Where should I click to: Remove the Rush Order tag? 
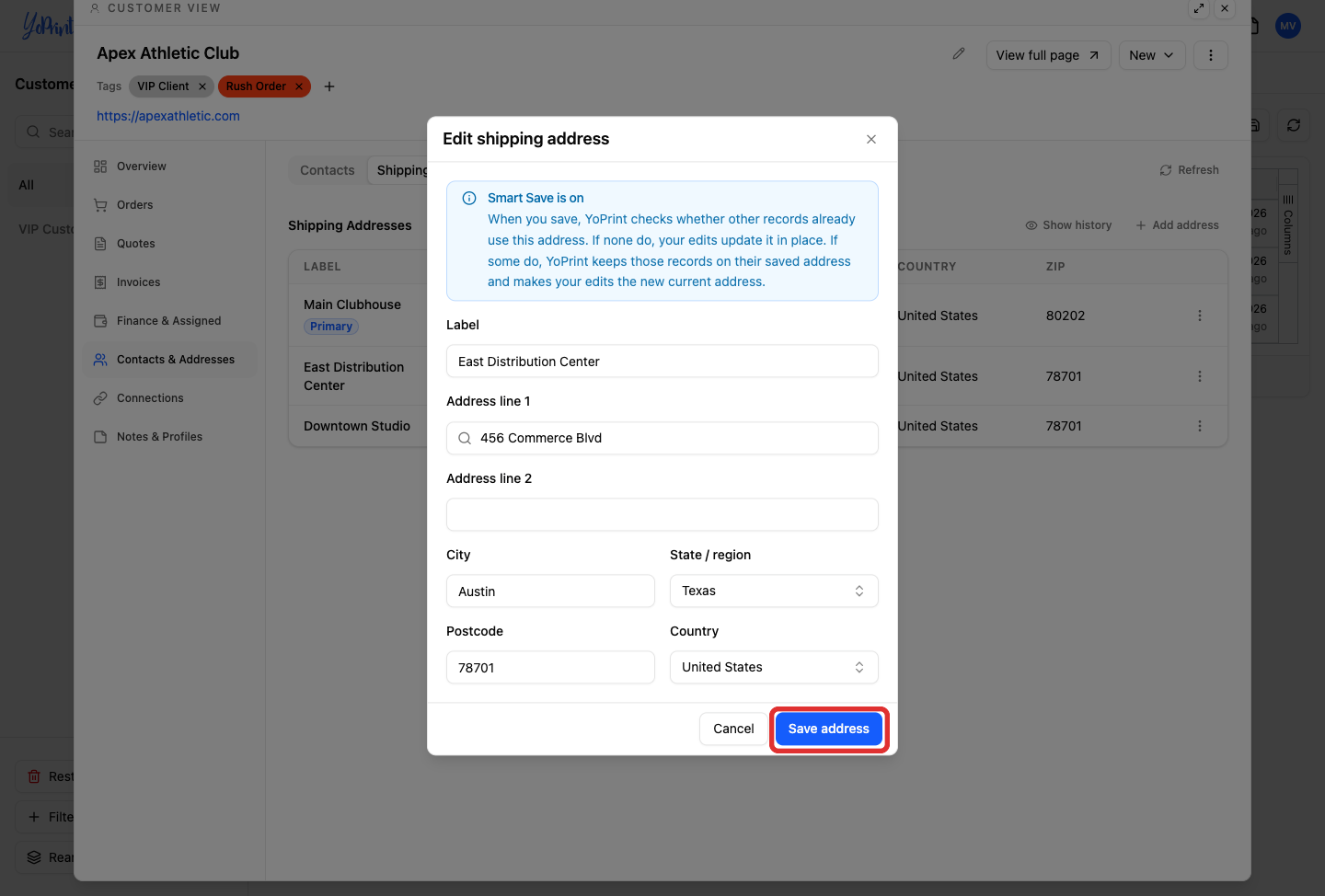point(299,86)
